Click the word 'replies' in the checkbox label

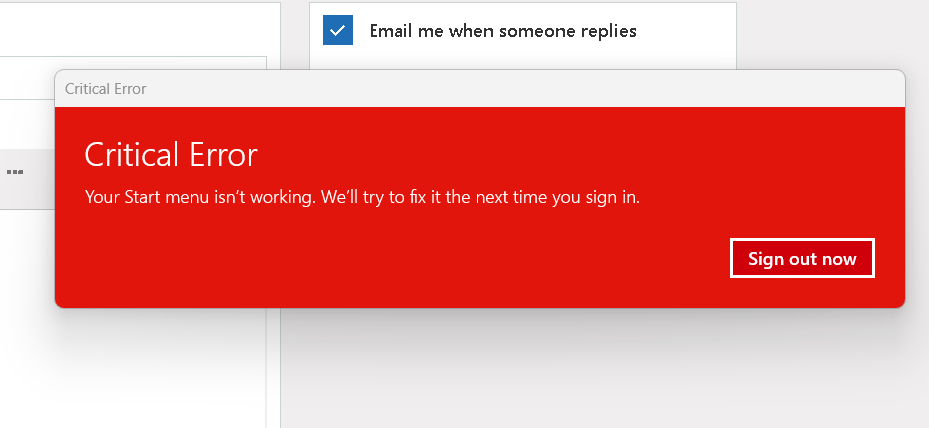(607, 31)
